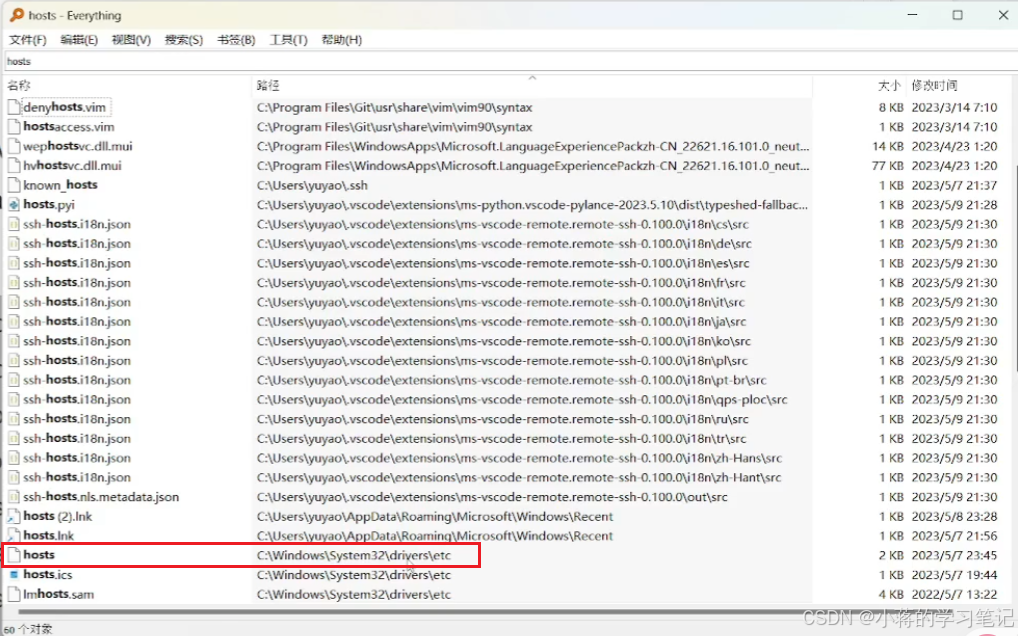Select file name hosts.lnk

point(49,535)
